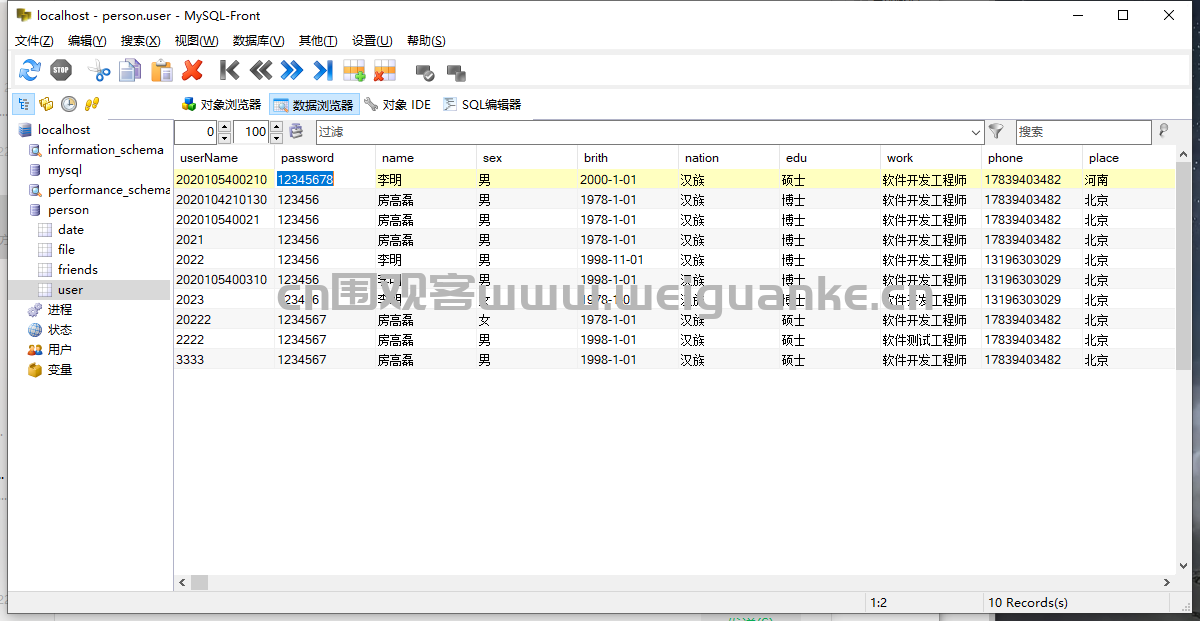Image resolution: width=1200 pixels, height=621 pixels.
Task: Go to last record with the toolbar arrow
Action: (322, 70)
